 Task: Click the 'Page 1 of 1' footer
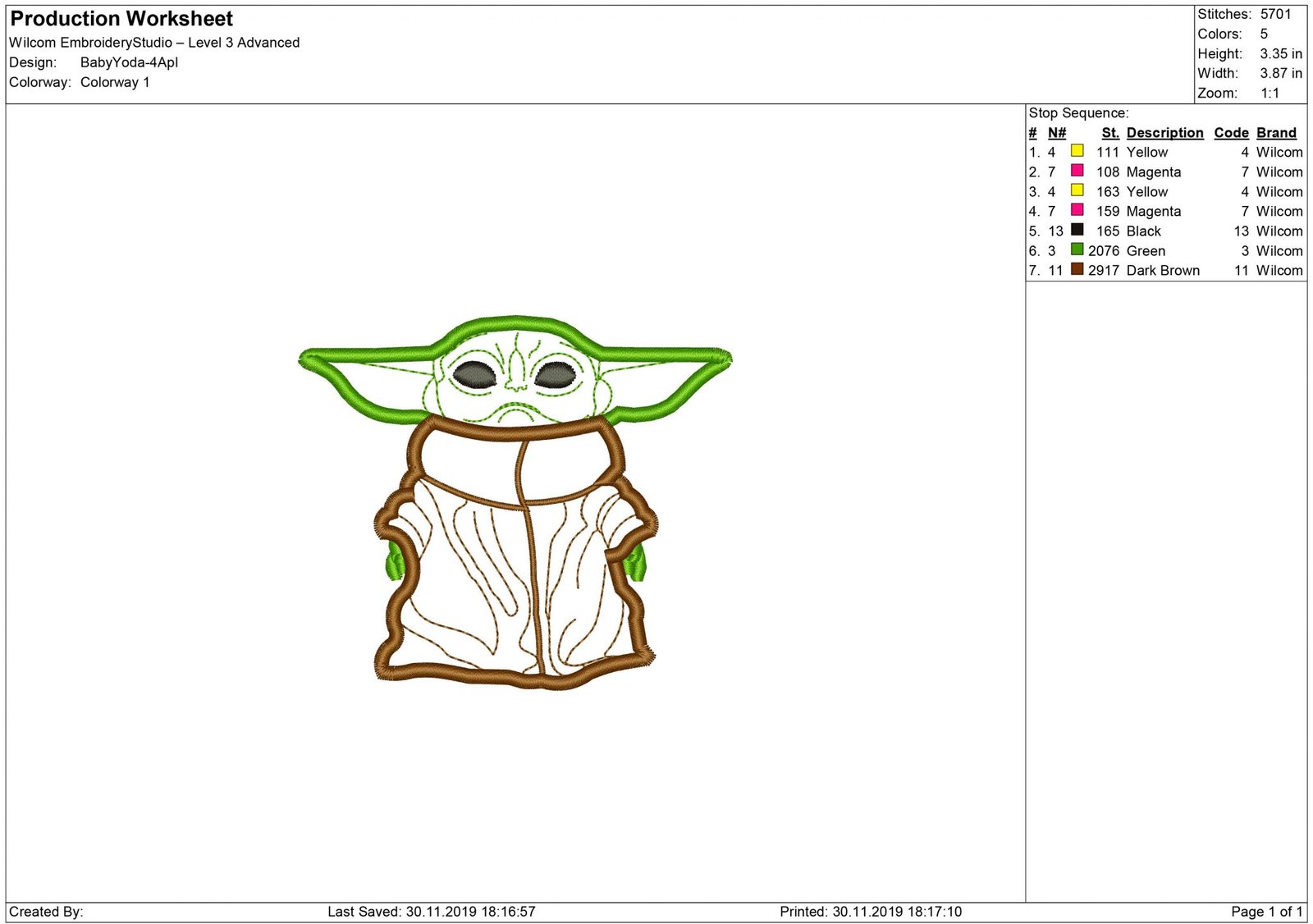coord(1267,912)
